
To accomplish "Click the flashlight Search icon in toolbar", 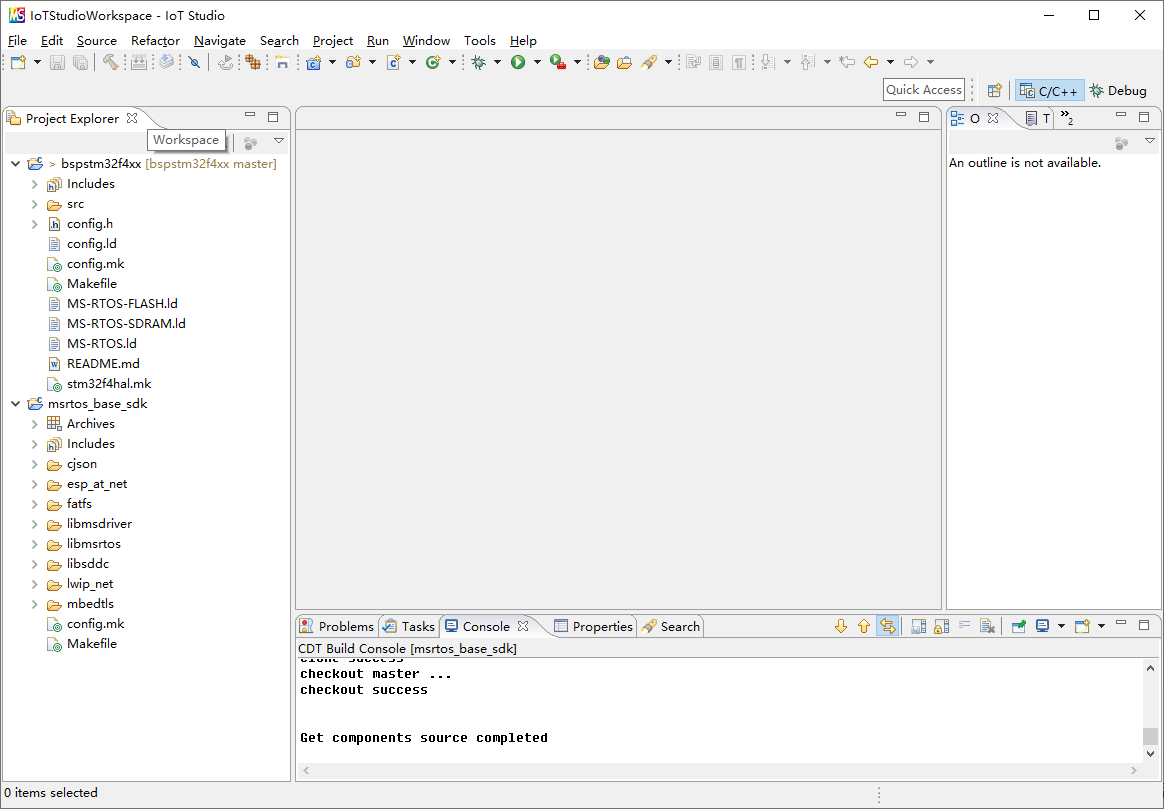I will [x=650, y=62].
